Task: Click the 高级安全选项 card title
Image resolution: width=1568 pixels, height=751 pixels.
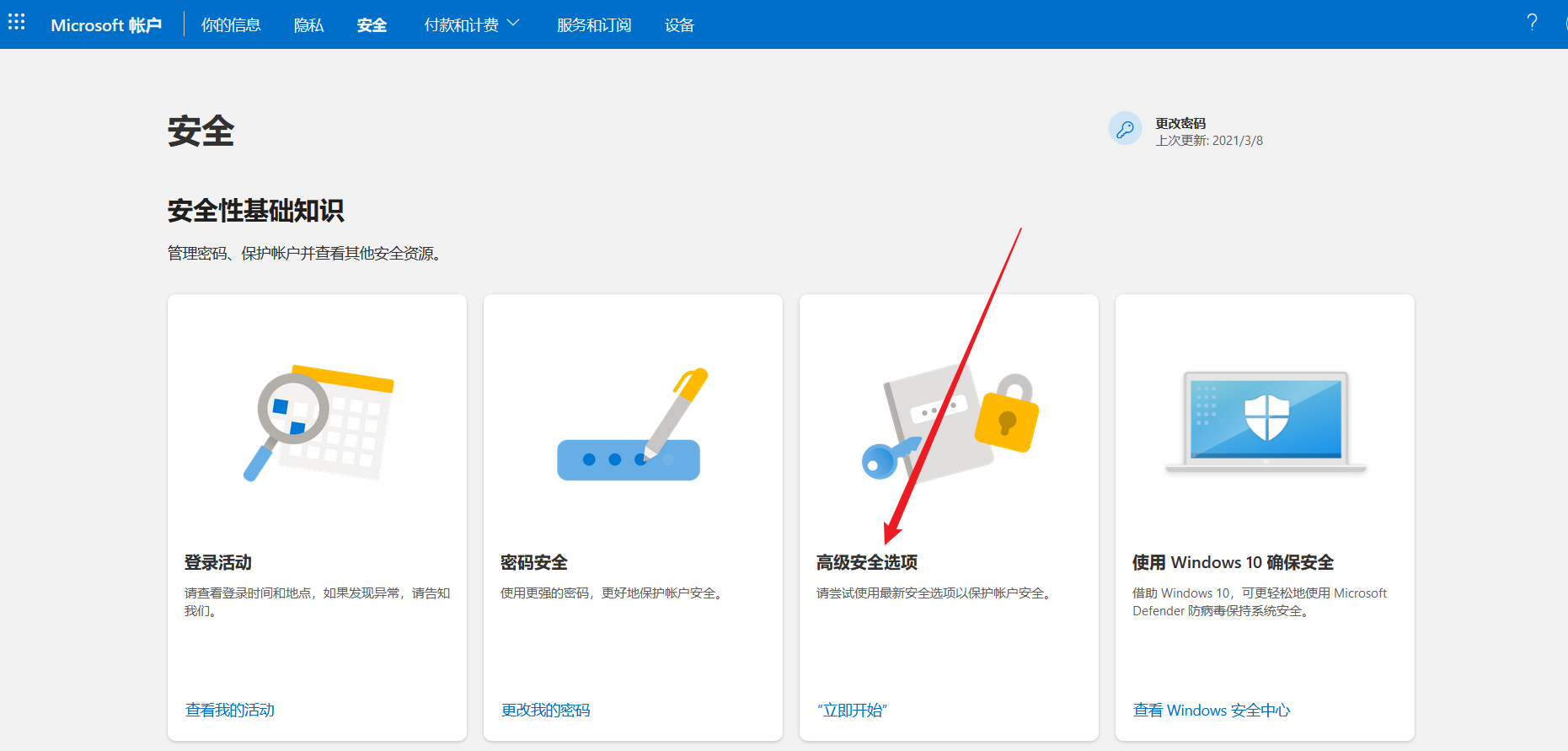Action: (x=867, y=562)
